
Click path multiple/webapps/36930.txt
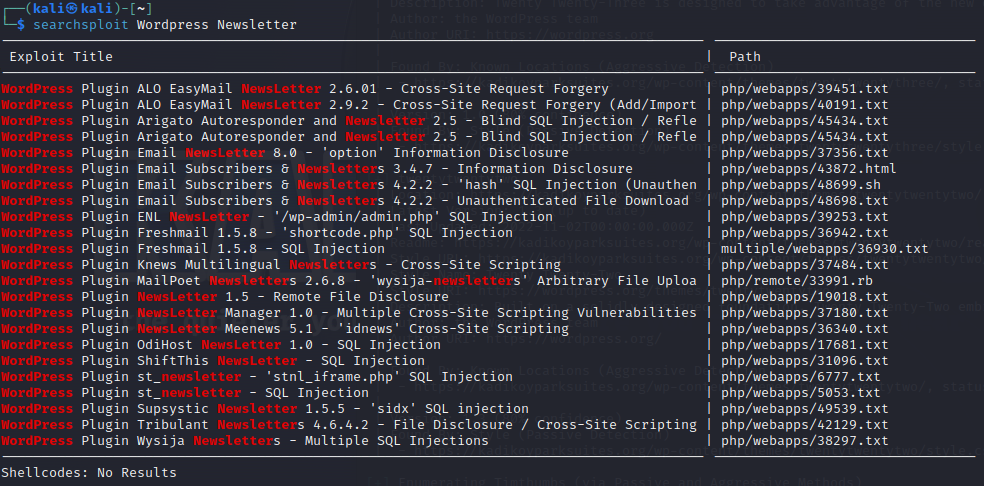825,249
